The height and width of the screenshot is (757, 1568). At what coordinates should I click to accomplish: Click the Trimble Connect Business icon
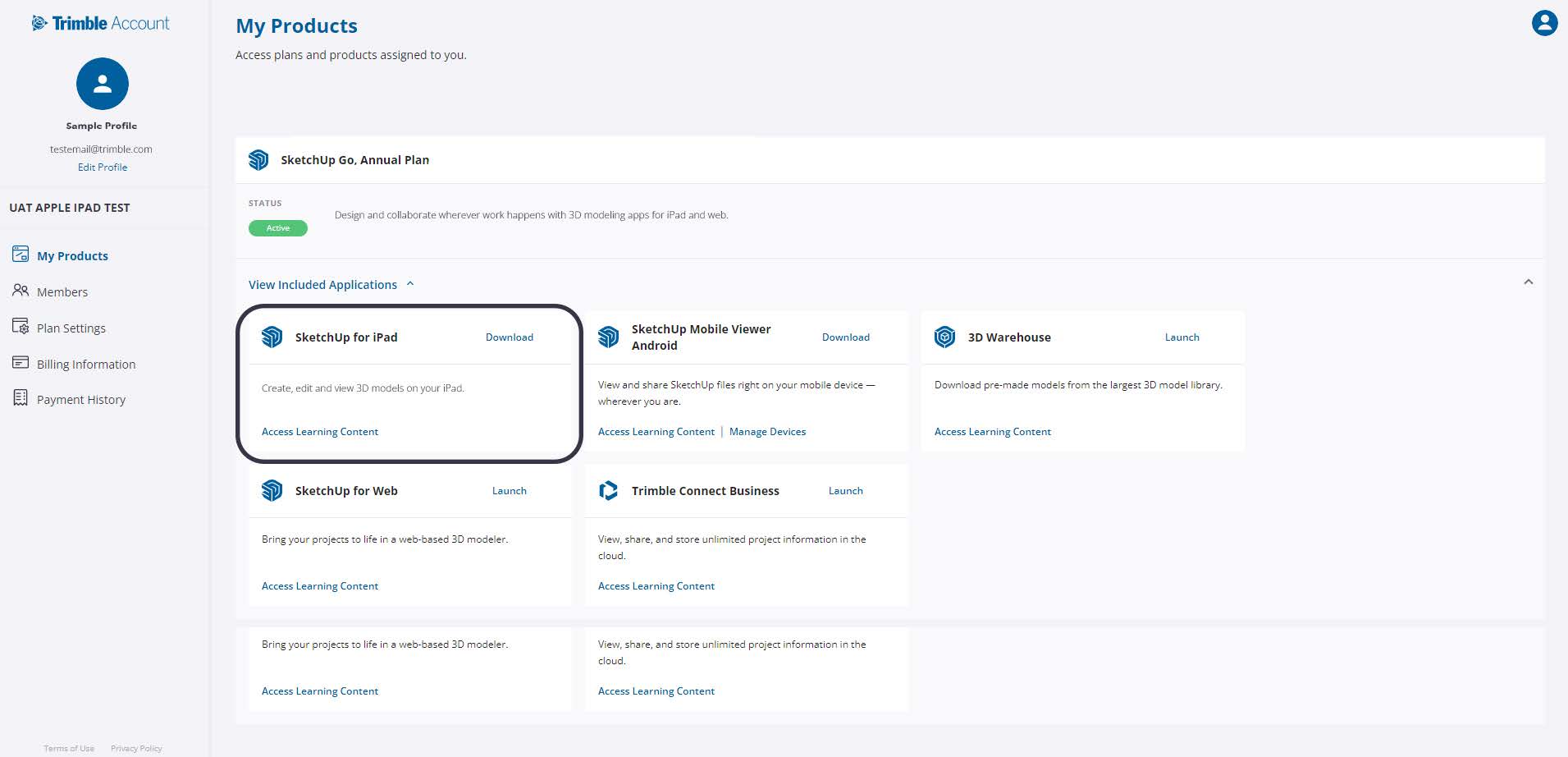point(608,491)
